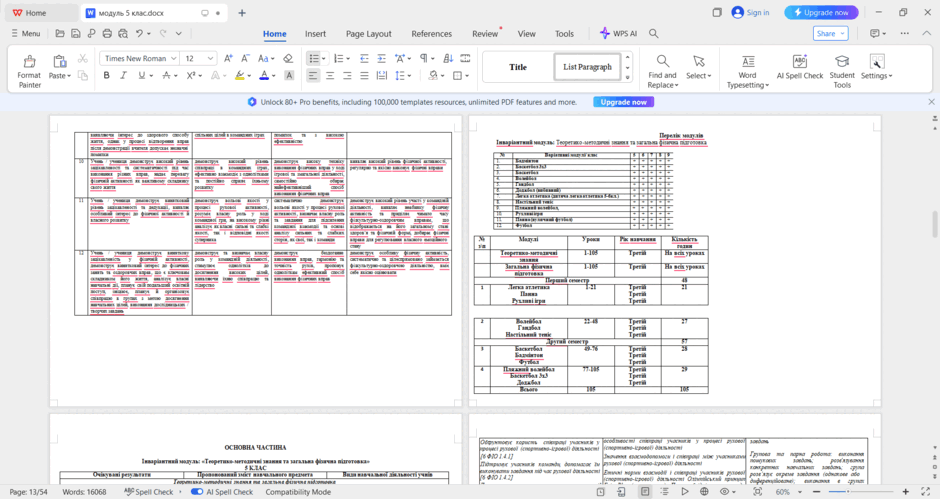The image size is (940, 499).
Task: Toggle bullet list formatting
Action: (x=314, y=58)
